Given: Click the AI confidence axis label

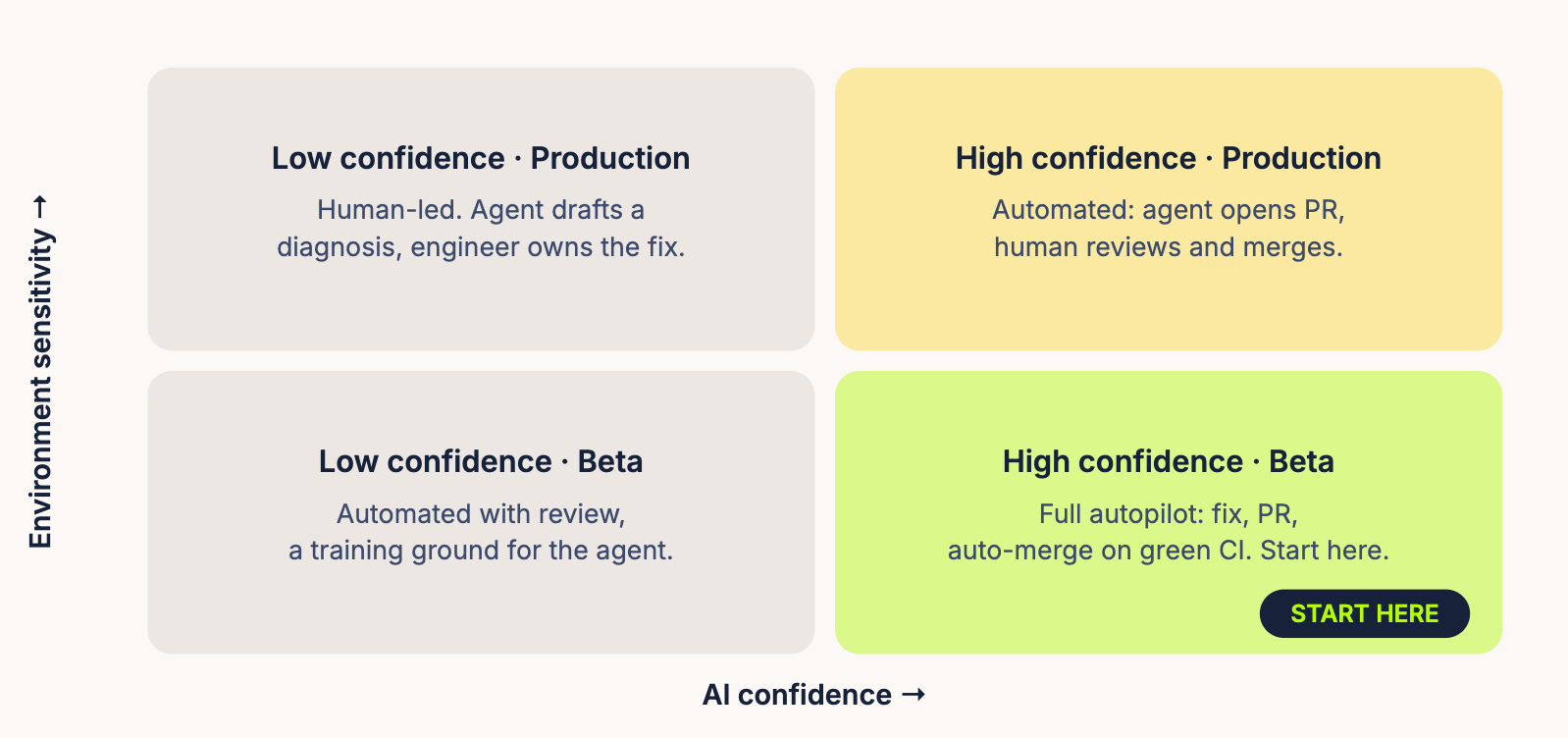Looking at the screenshot, I should point(797,695).
